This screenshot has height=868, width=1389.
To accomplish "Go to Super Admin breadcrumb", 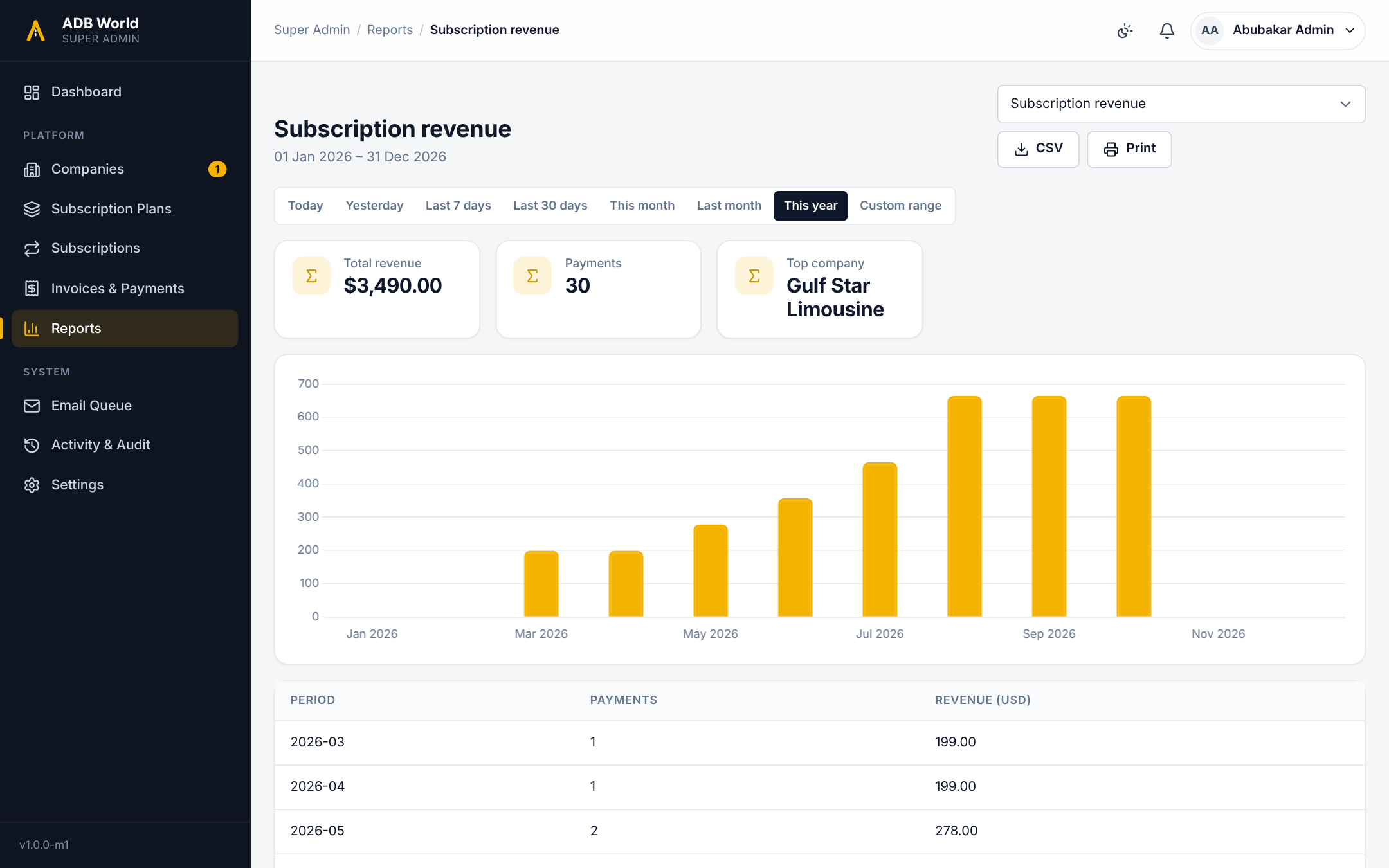I will 312,30.
